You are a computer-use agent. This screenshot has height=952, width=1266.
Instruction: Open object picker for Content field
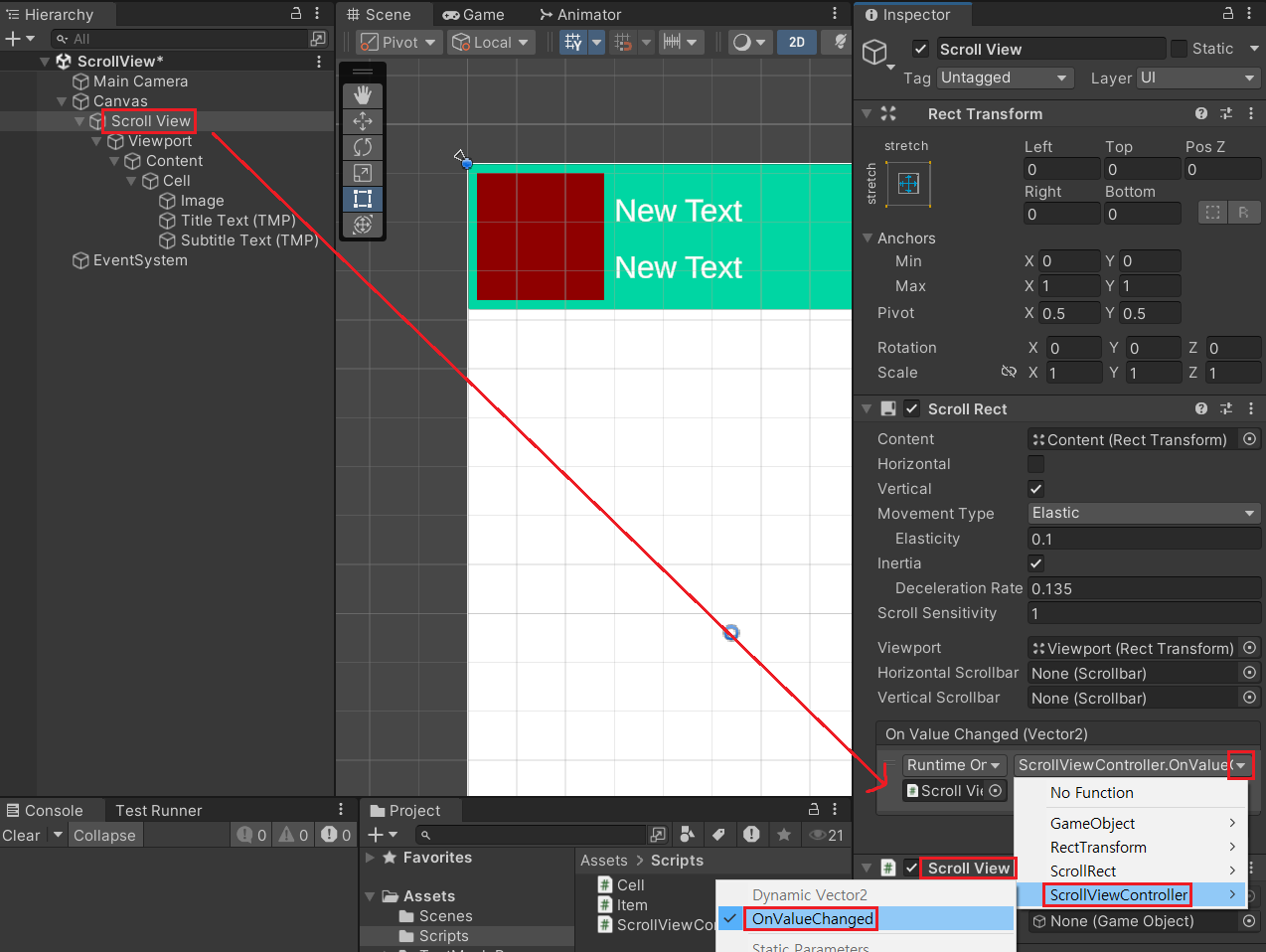pos(1250,439)
